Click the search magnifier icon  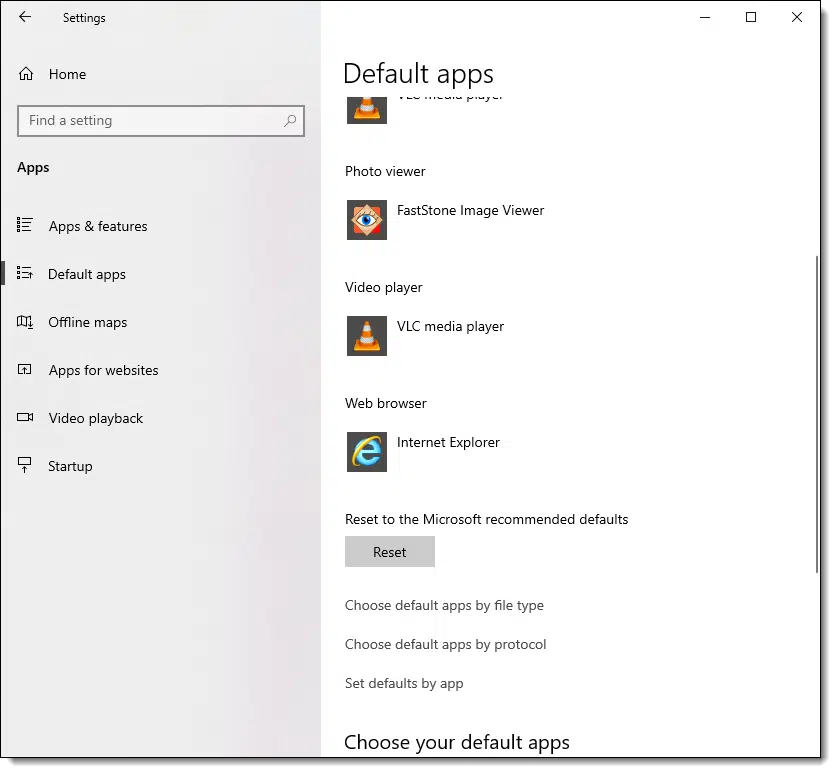[x=290, y=120]
